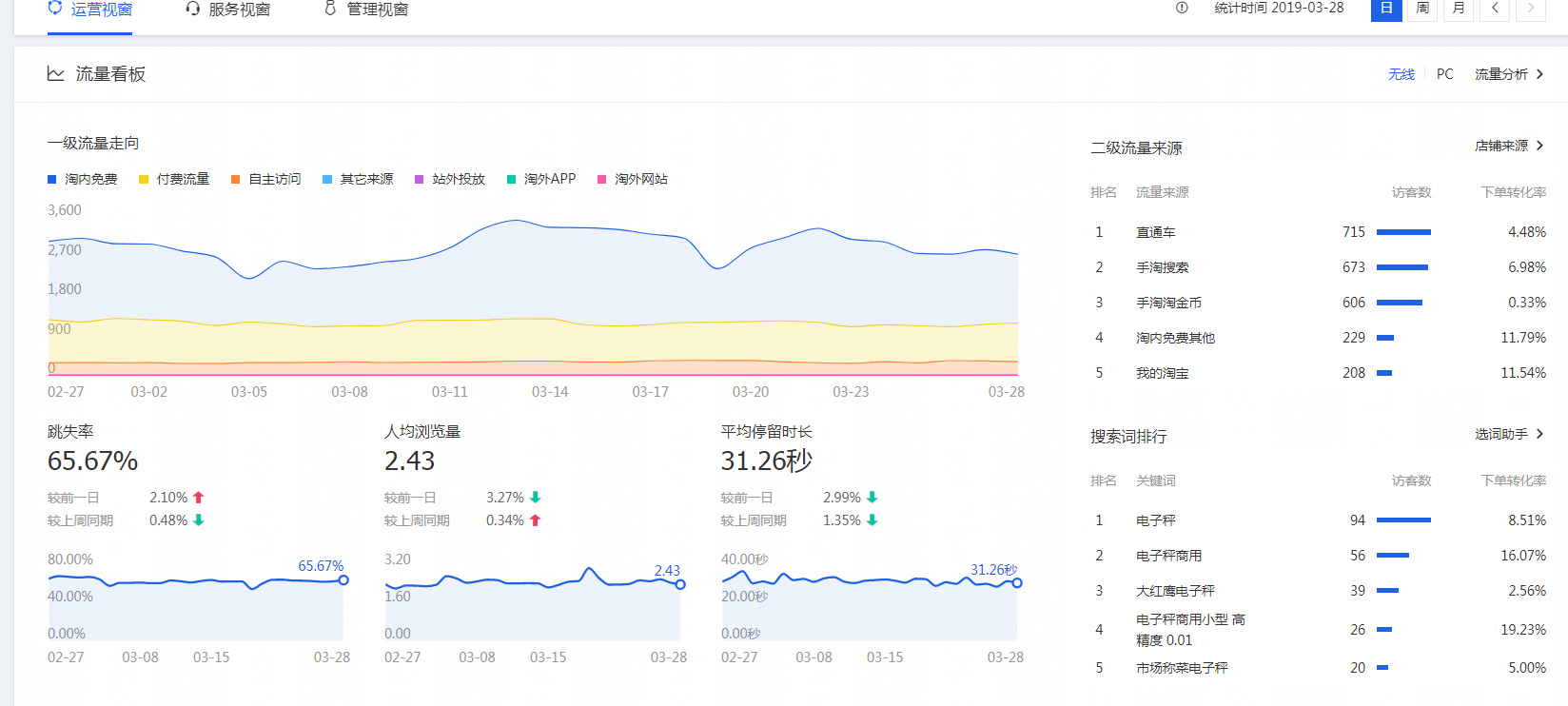Select the PC traffic tab
The image size is (1568, 706).
1444,74
